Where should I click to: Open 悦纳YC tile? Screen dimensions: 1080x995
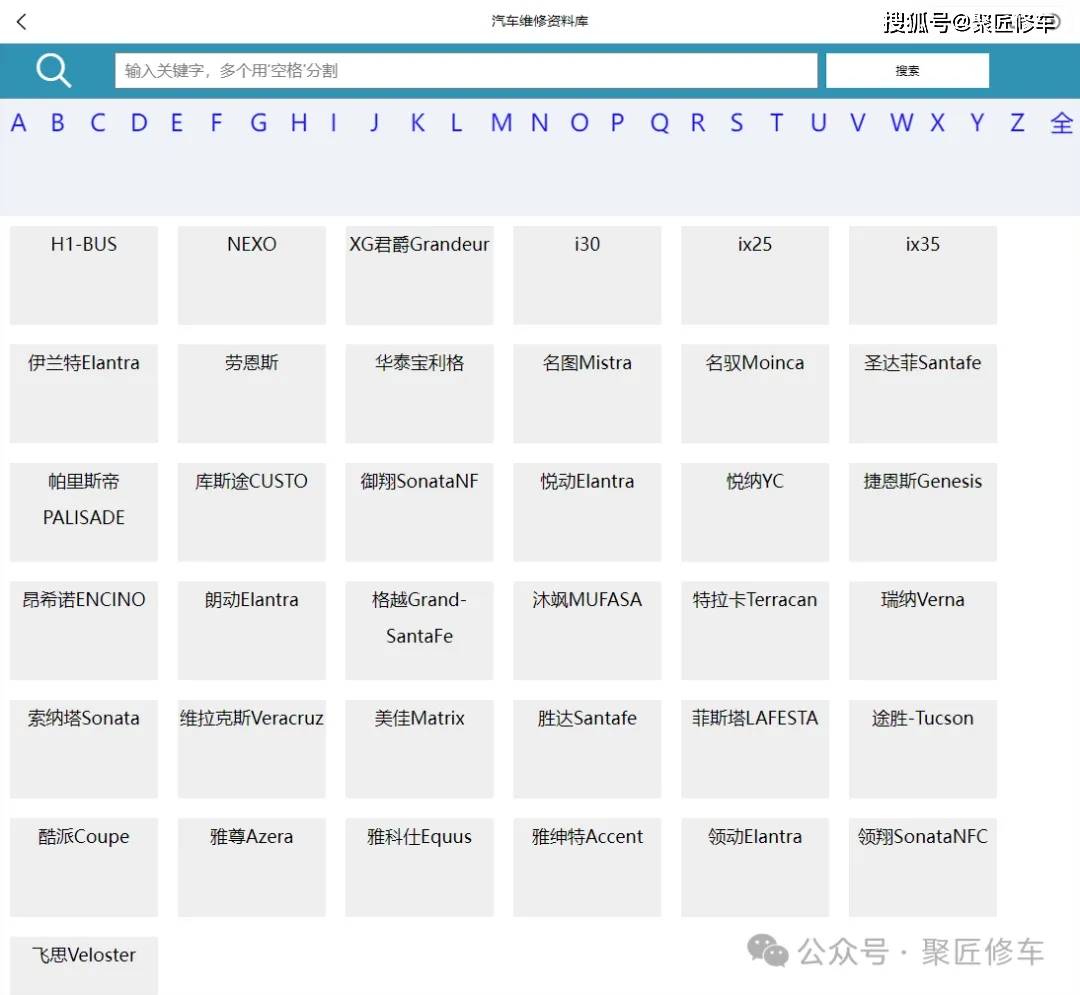click(755, 512)
